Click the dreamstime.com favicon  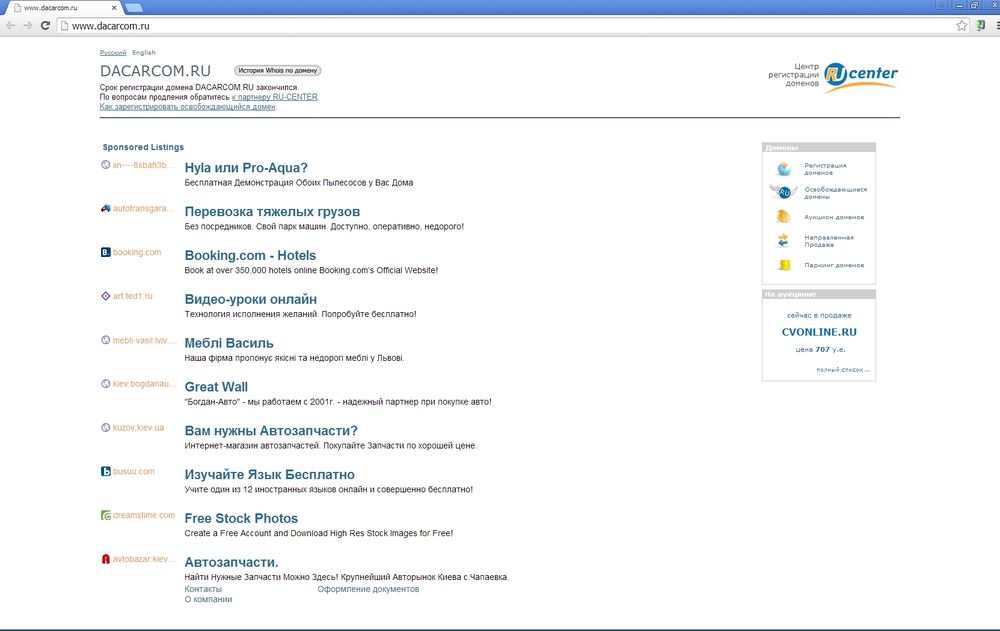106,515
